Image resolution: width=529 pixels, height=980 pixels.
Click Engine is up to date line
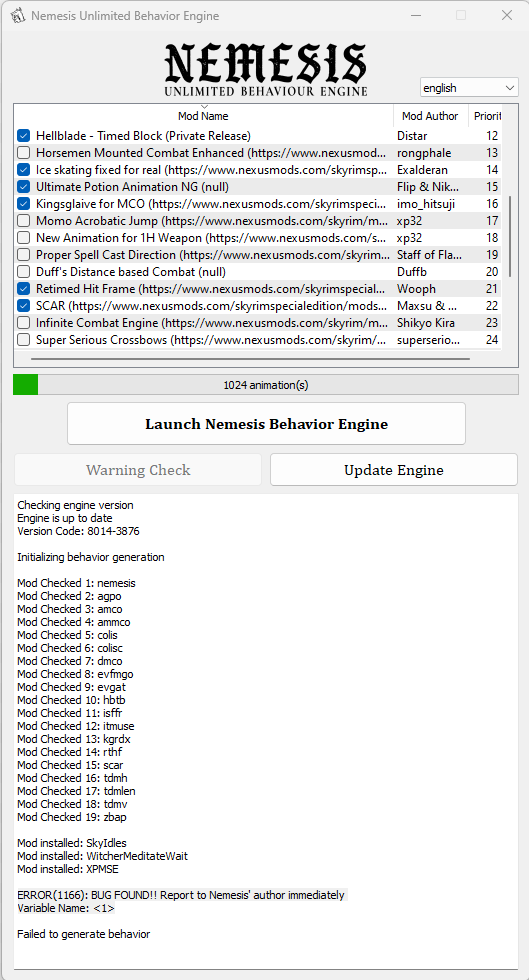(x=65, y=518)
